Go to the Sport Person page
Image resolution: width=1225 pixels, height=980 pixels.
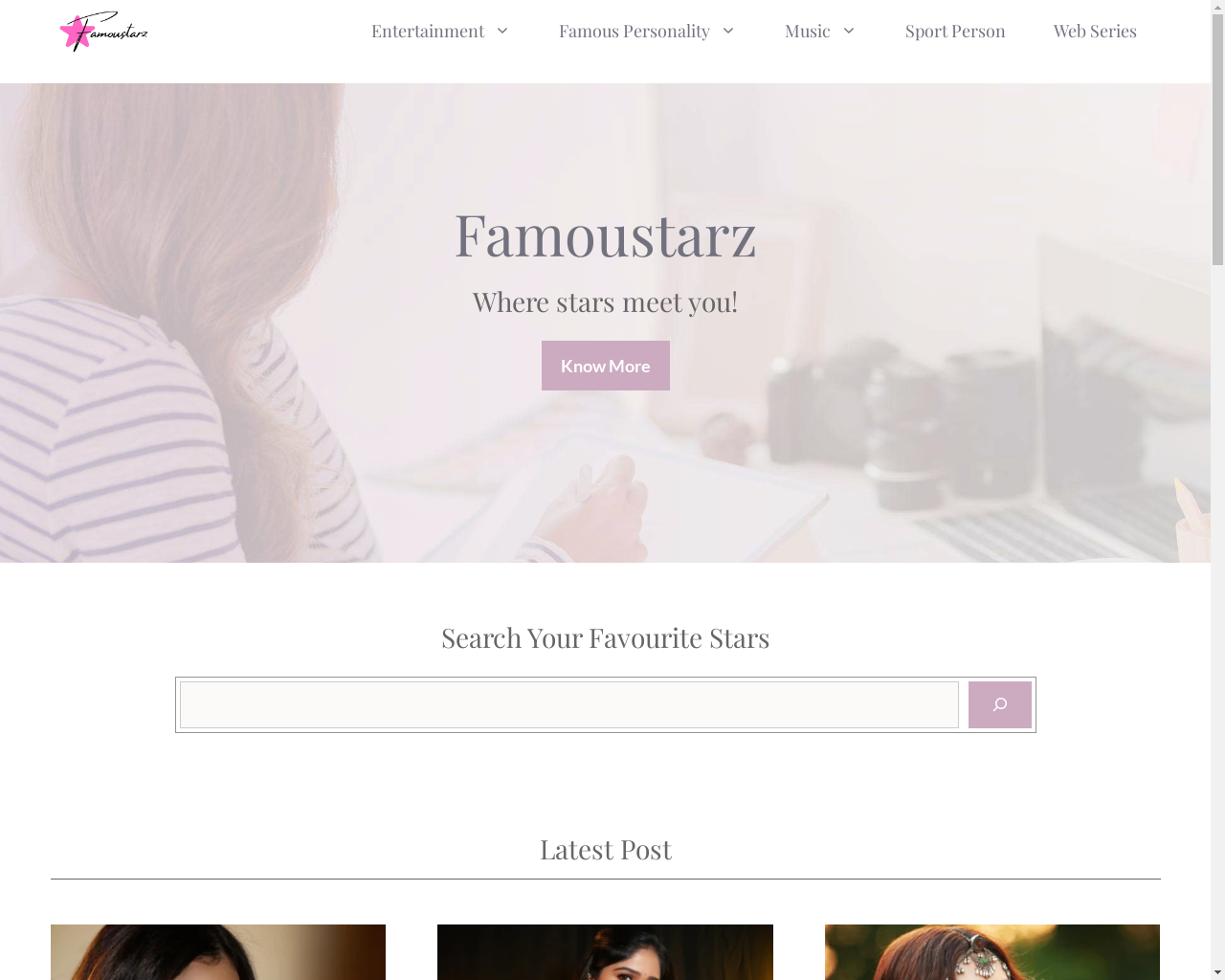pyautogui.click(x=955, y=32)
